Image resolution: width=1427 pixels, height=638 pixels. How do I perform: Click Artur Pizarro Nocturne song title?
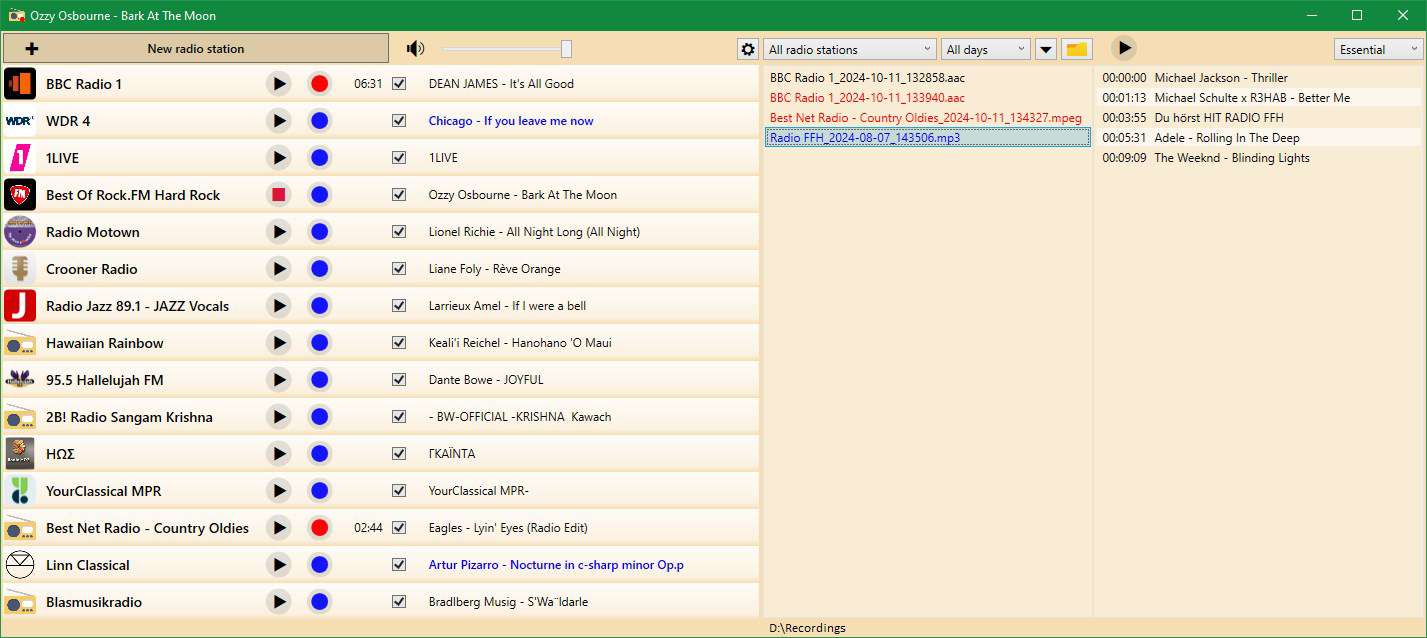[x=556, y=565]
